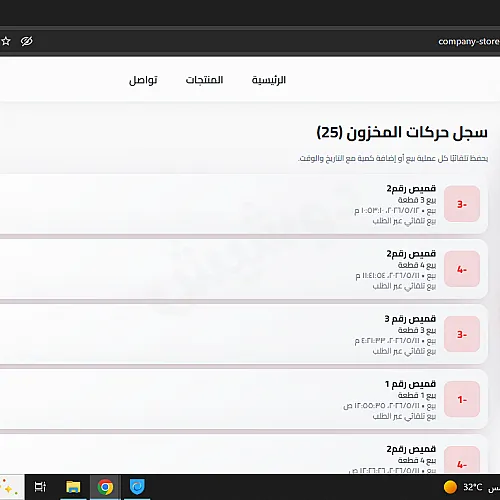Viewport: 500px width, 500px height.
Task: Click the -4 badge of second log entry
Action: tap(462, 269)
